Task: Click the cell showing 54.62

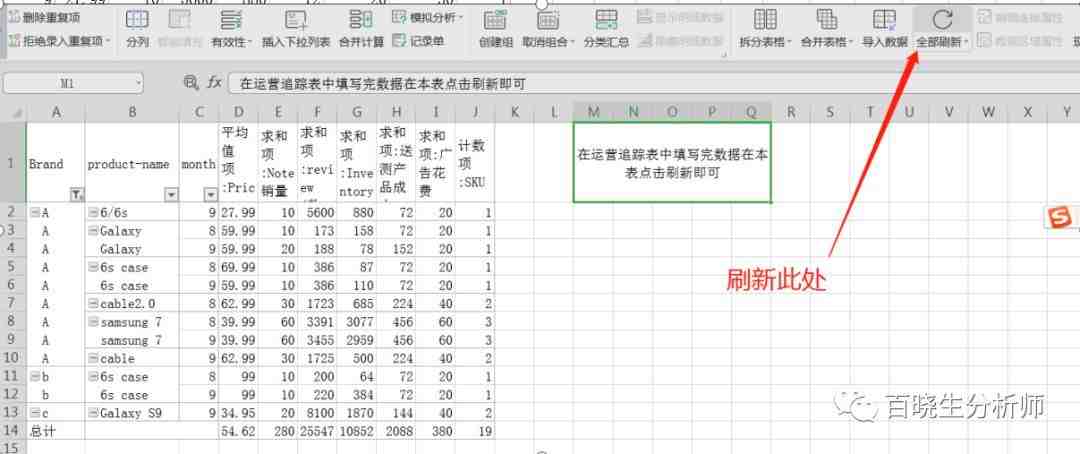Action: point(238,431)
